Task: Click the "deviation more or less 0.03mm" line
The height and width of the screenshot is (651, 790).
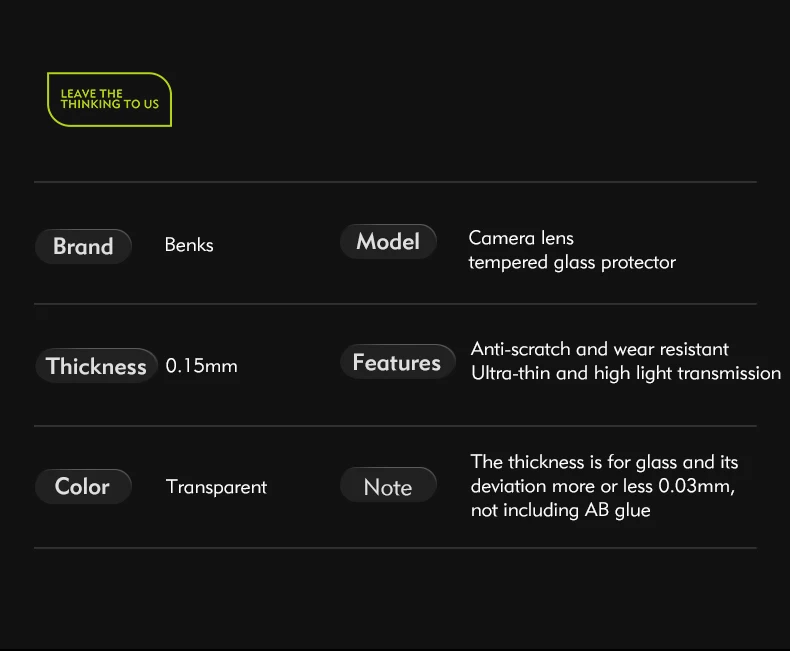Action: click(602, 486)
